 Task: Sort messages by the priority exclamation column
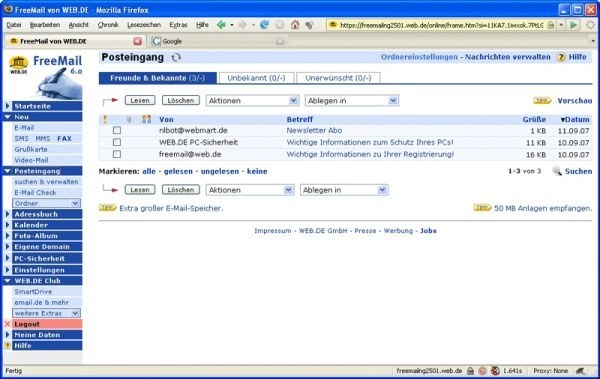(x=105, y=119)
